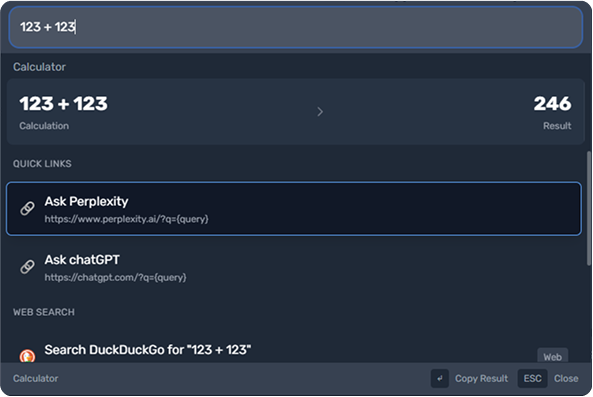Select the Ask Perplexity quick link

click(294, 209)
